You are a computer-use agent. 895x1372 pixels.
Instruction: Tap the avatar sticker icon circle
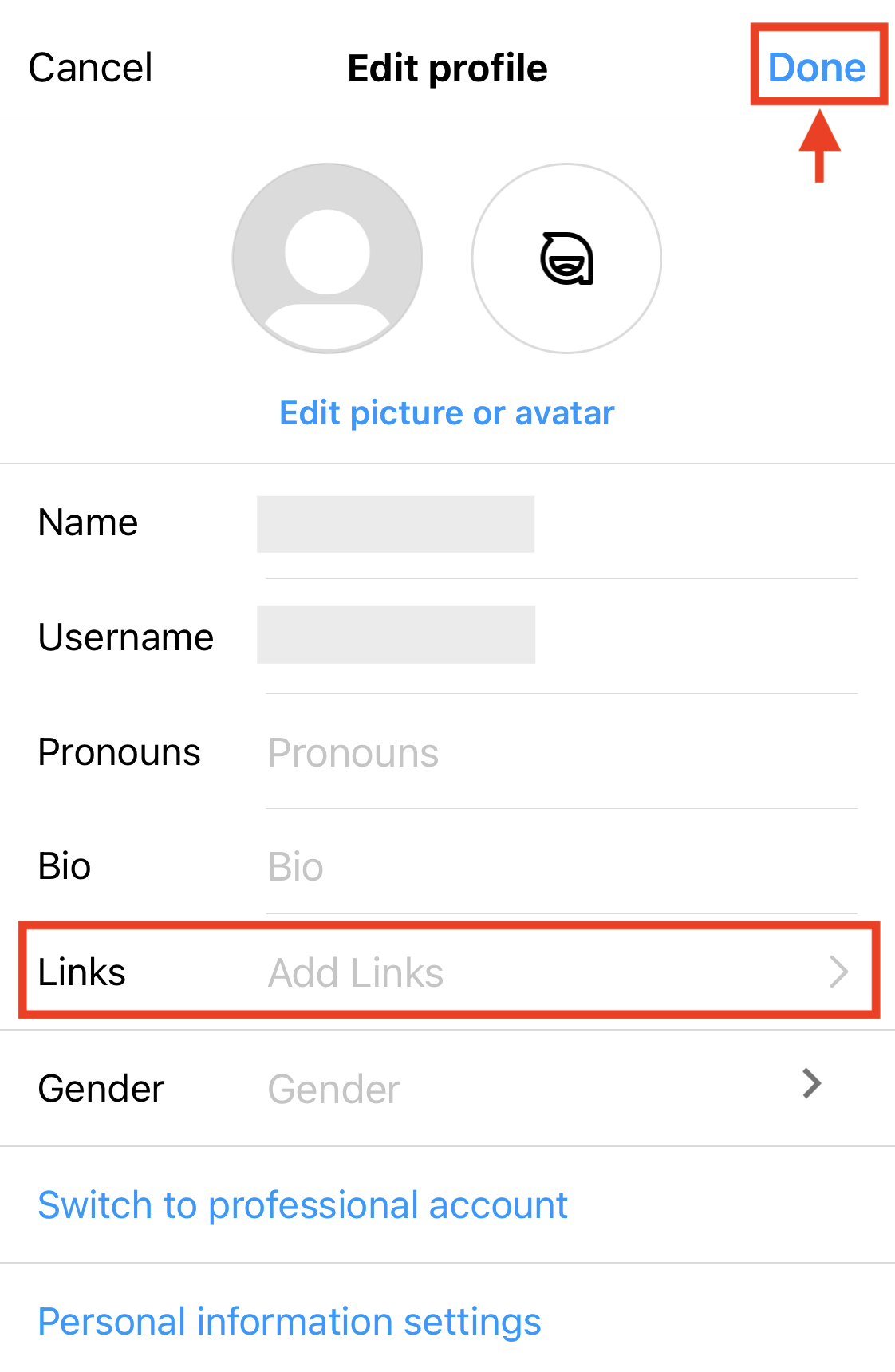566,258
